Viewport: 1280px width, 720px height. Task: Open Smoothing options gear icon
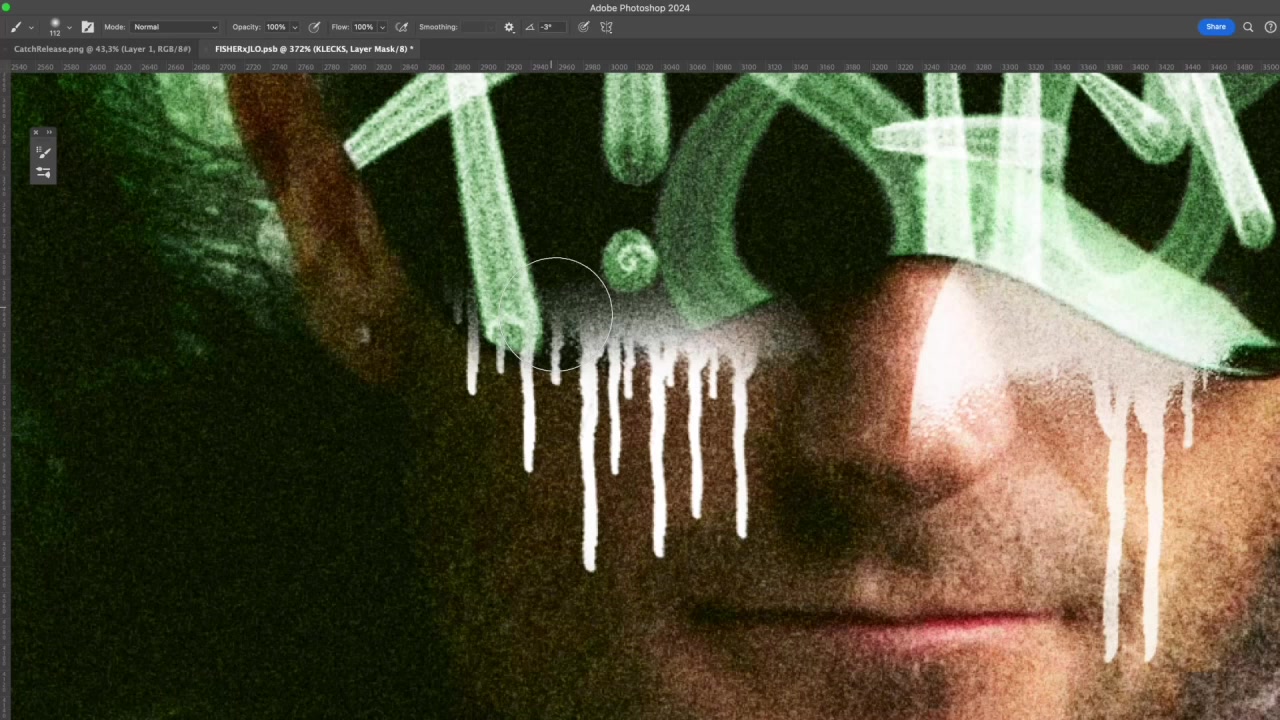click(x=509, y=27)
